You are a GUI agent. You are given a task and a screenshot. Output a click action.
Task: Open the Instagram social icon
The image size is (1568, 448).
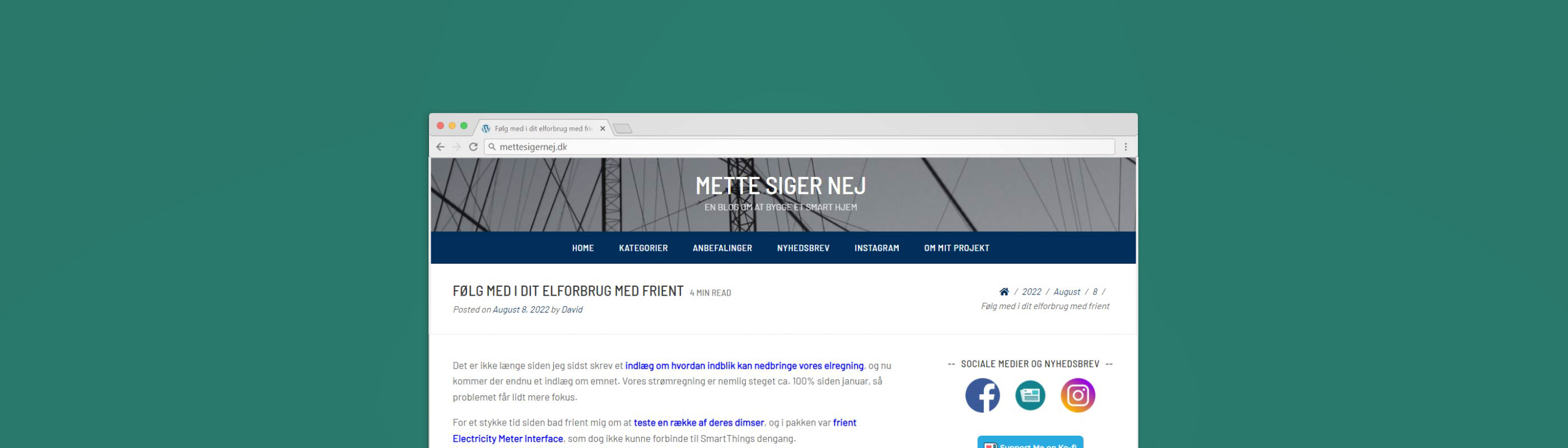coord(1077,395)
